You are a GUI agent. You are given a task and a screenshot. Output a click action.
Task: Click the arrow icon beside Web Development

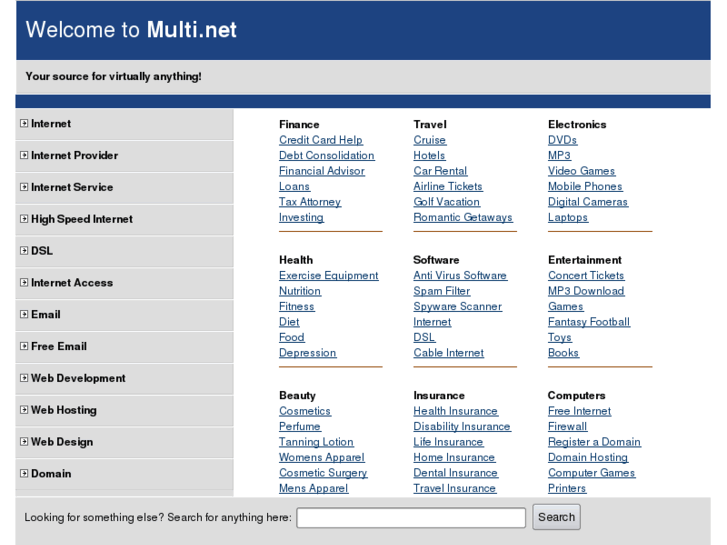coord(24,378)
